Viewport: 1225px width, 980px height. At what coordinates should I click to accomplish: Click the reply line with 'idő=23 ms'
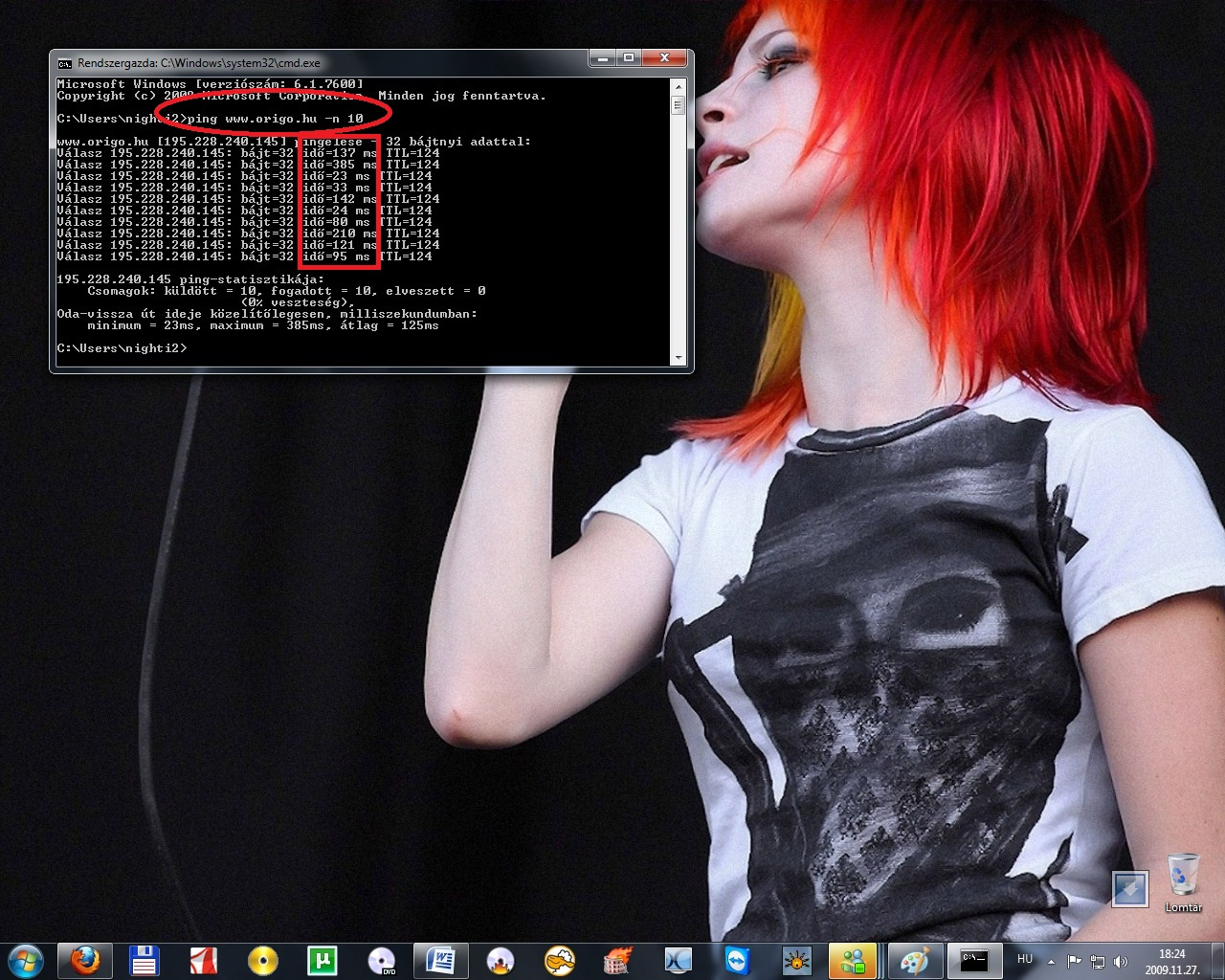pos(244,176)
